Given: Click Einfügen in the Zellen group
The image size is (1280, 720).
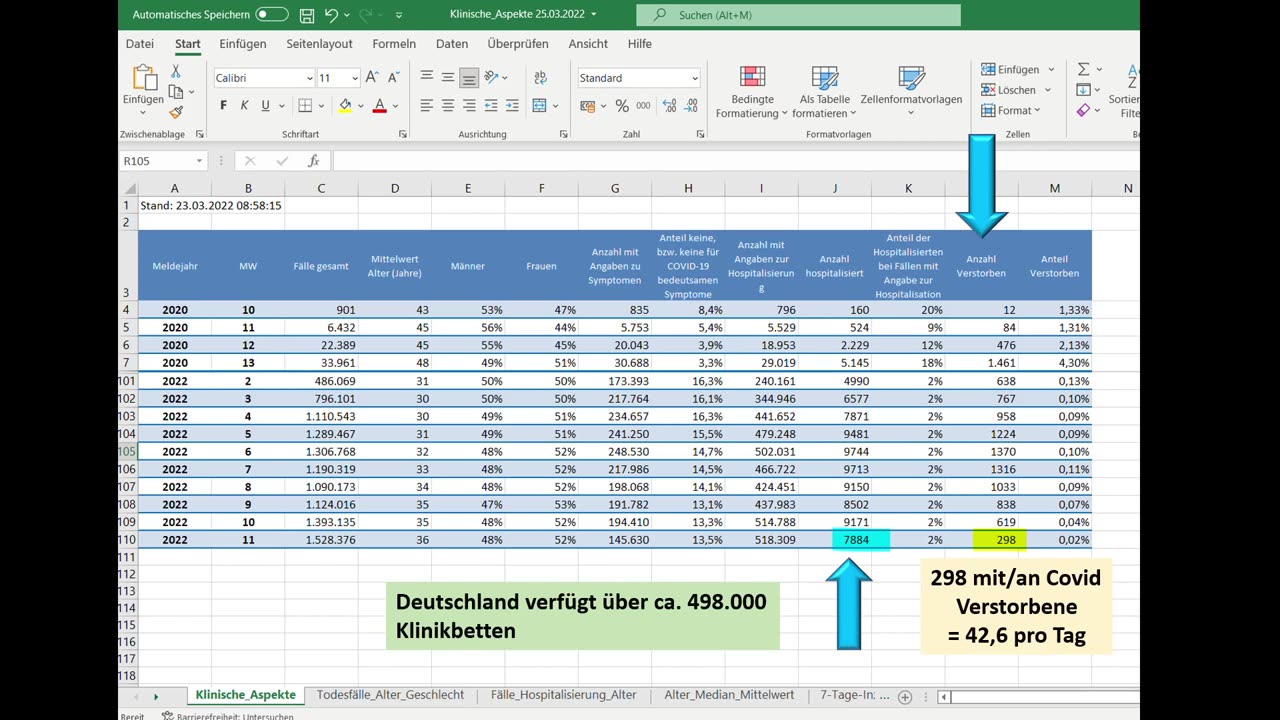Looking at the screenshot, I should (1016, 70).
